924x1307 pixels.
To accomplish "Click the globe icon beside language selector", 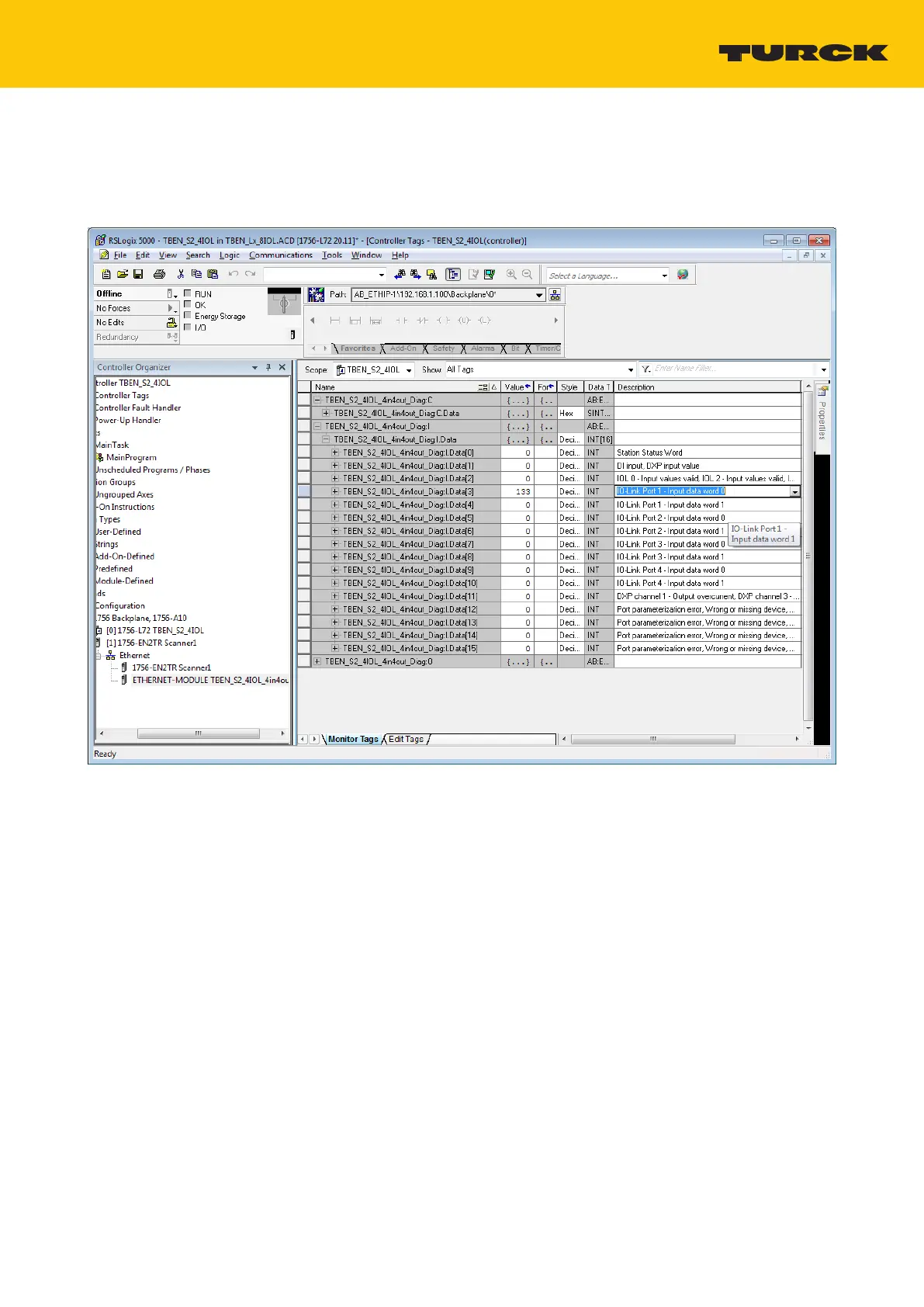I will click(x=683, y=275).
